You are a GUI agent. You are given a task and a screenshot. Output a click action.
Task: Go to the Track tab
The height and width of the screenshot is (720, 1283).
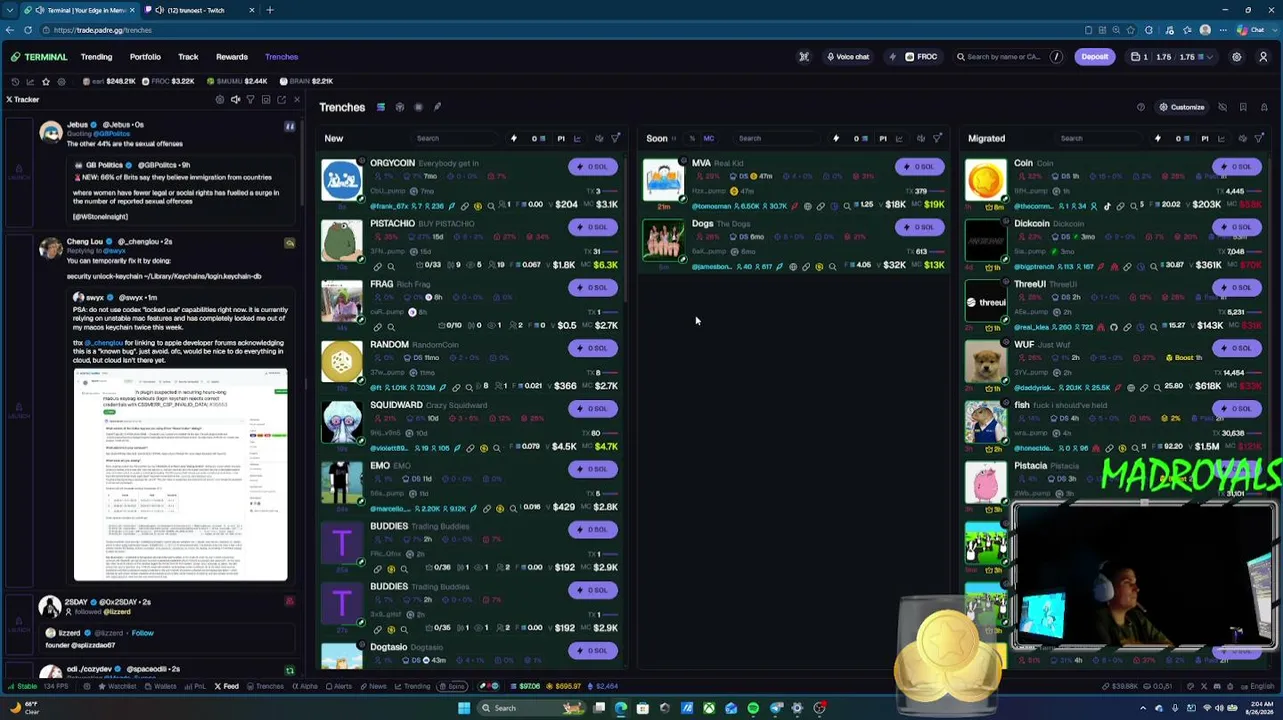[188, 57]
